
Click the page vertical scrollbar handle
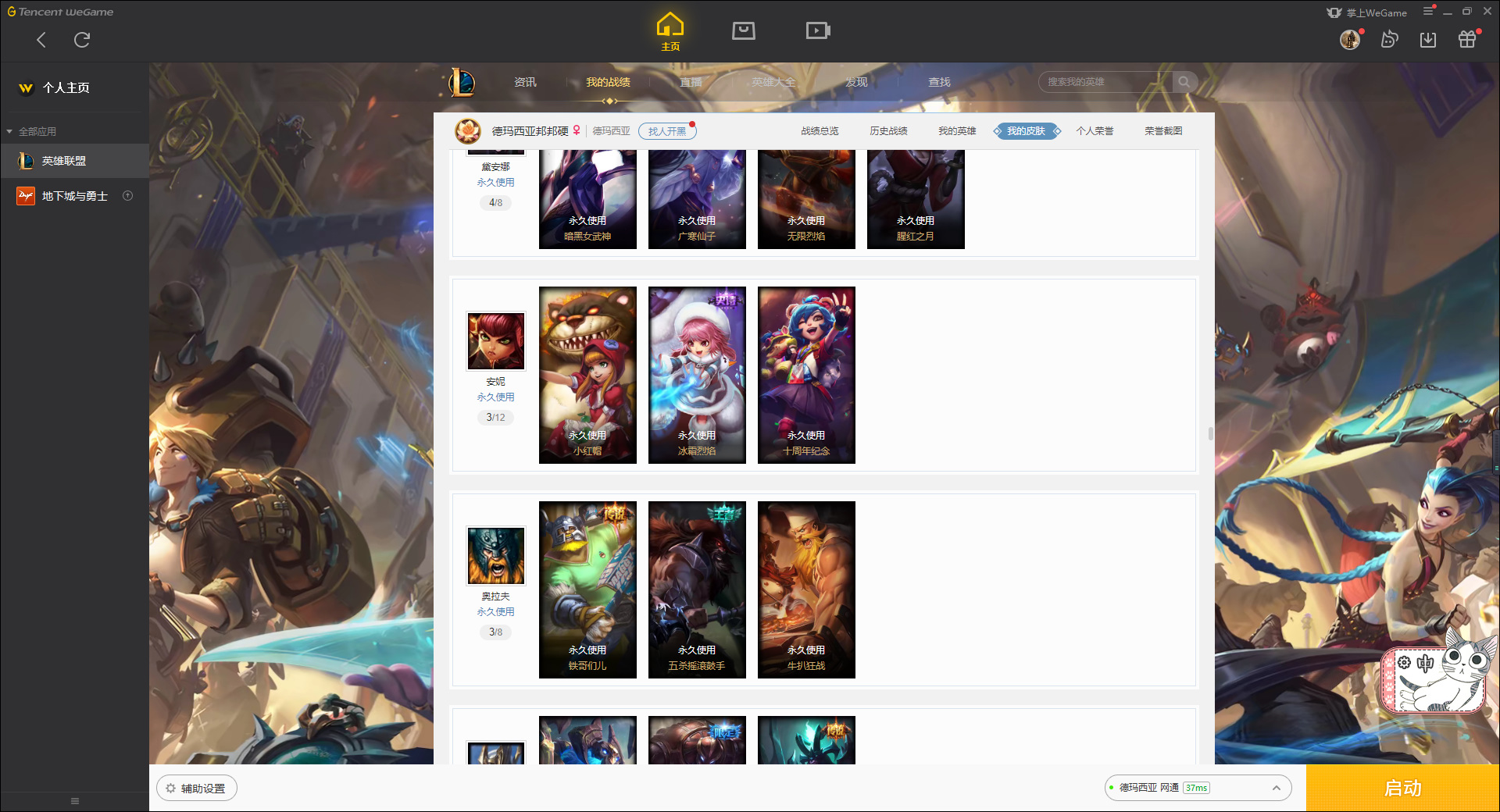click(1210, 433)
